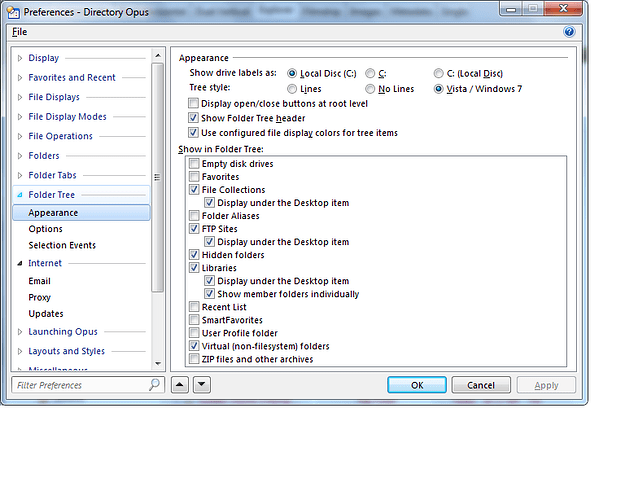Expand the Favorites and Recent category

(x=20, y=78)
